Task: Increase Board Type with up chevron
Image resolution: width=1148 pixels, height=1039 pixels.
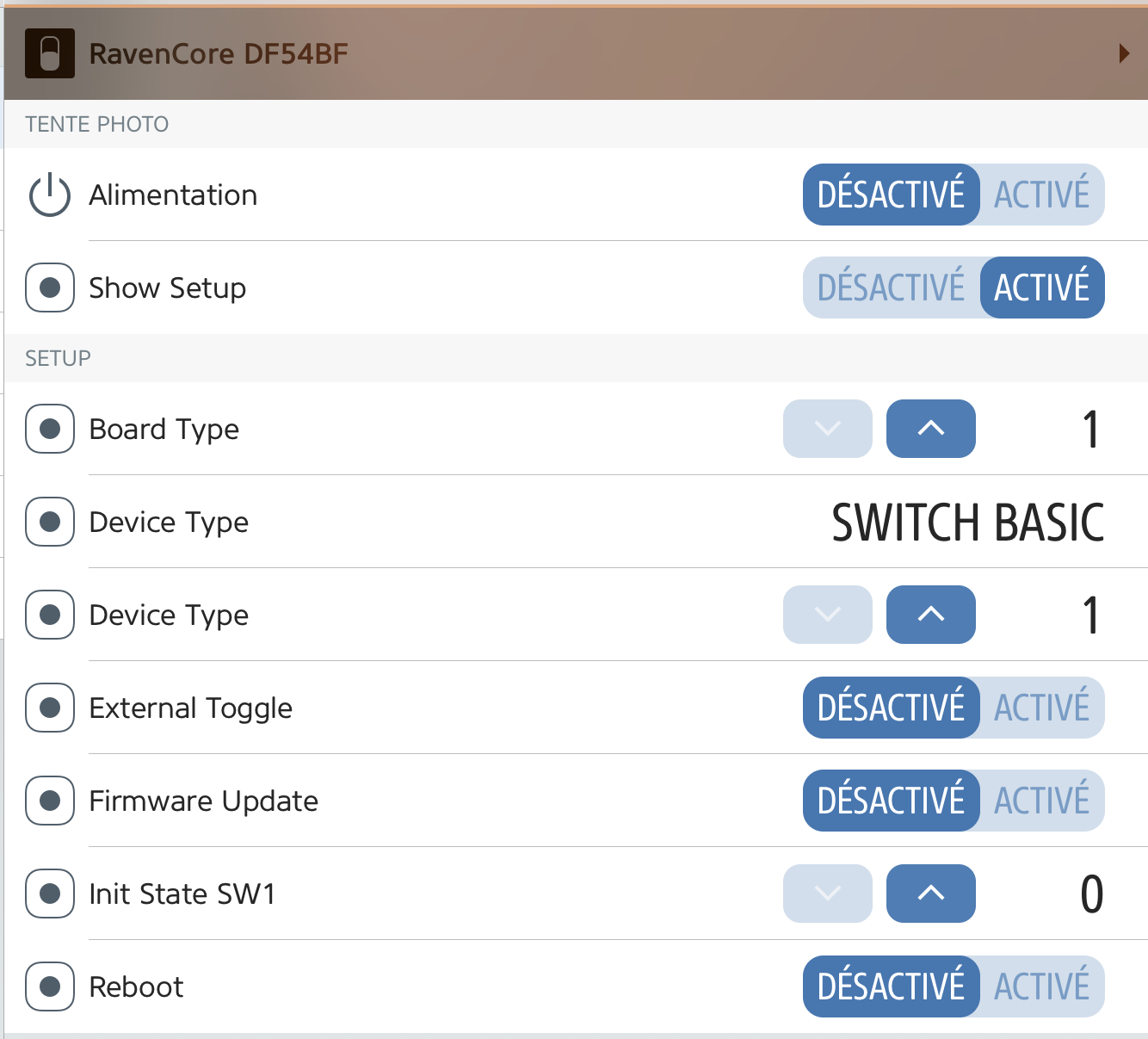Action: (931, 429)
